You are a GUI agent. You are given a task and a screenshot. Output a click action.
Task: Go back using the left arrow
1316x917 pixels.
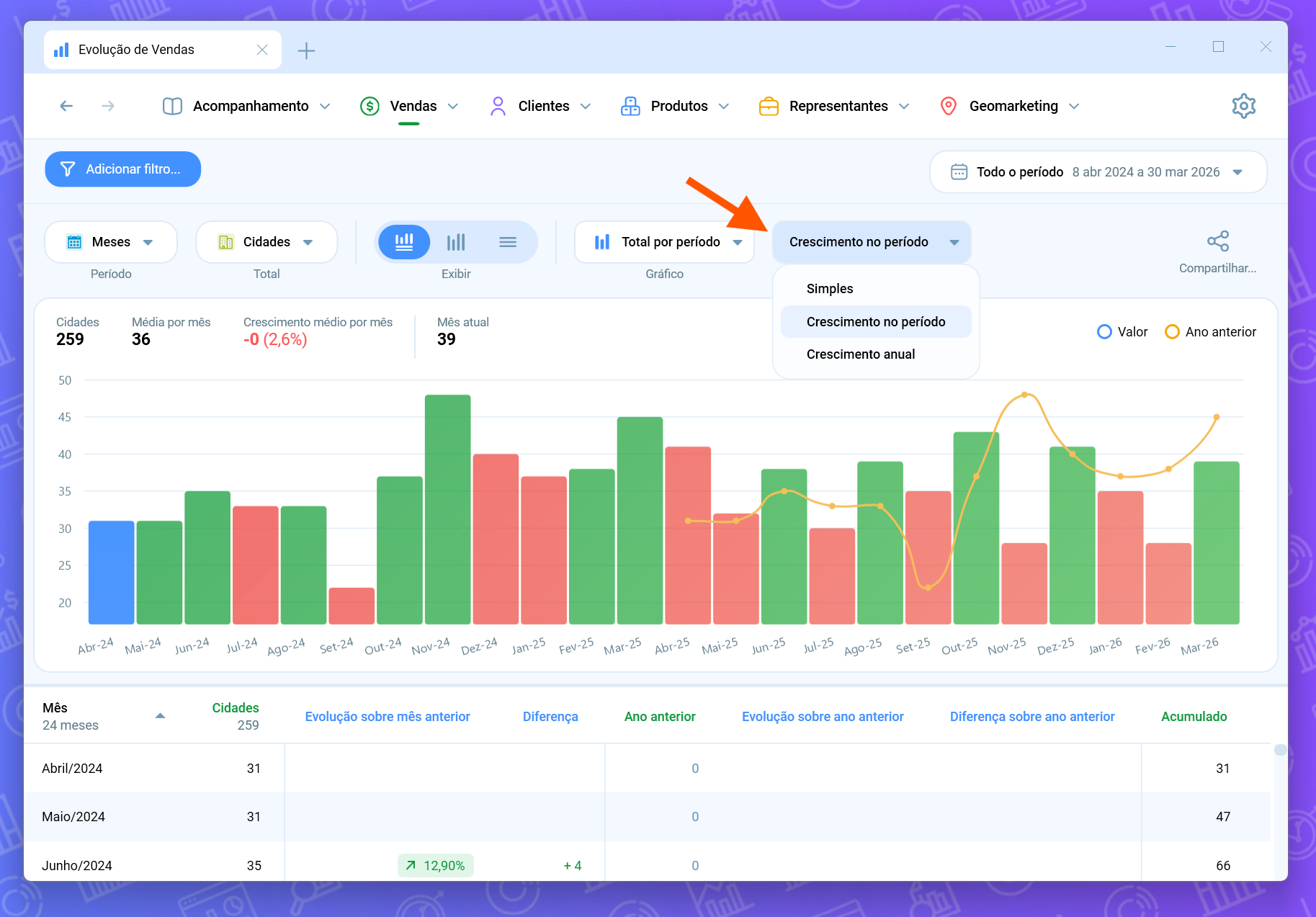click(66, 106)
